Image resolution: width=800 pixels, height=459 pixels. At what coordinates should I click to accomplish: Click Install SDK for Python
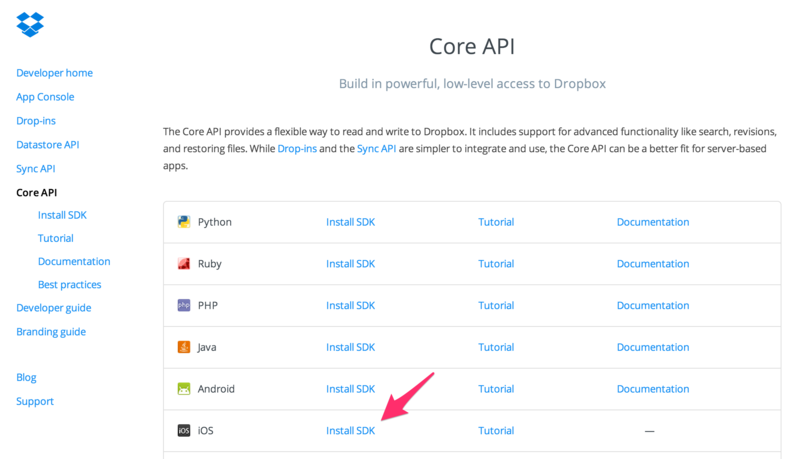click(351, 222)
